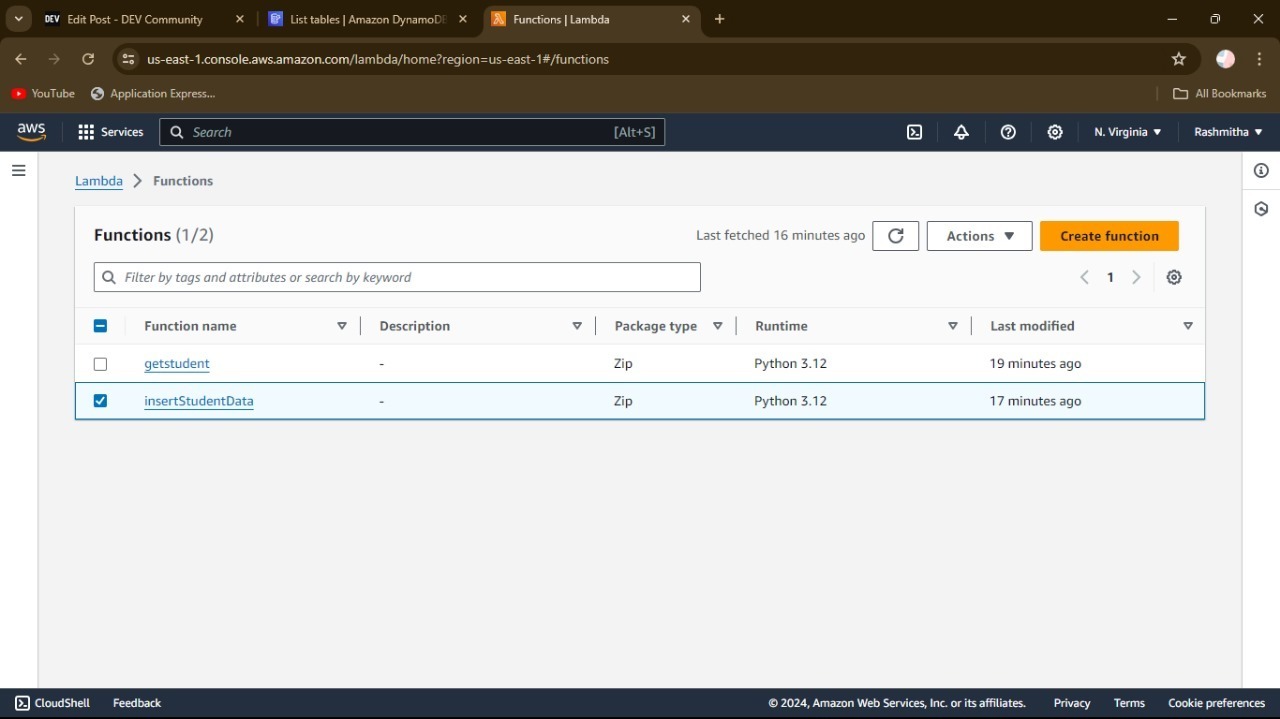
Task: Click page number 1 in pagination
Action: coord(1110,277)
